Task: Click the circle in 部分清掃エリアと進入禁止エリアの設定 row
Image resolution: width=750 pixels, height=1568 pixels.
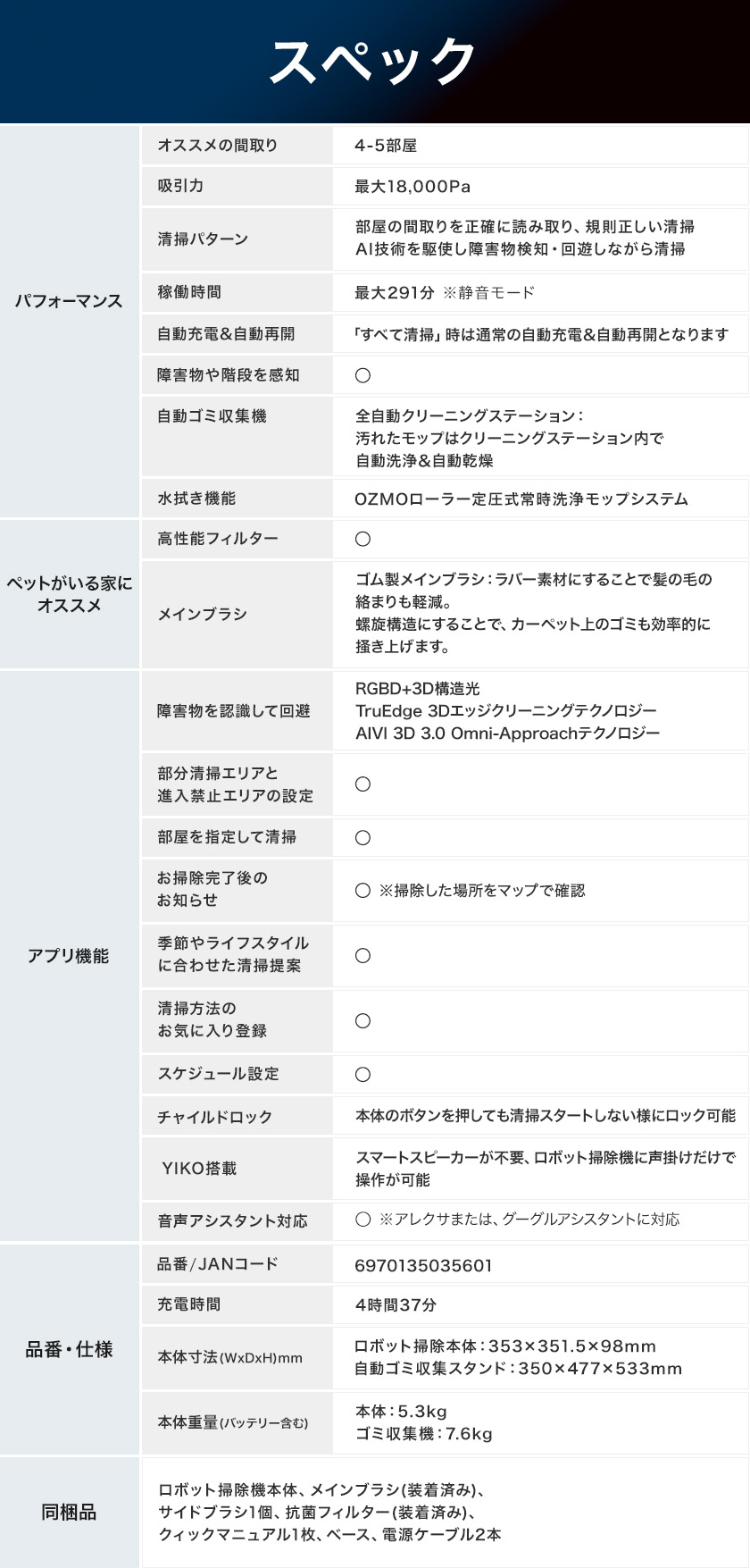Action: coord(362,784)
